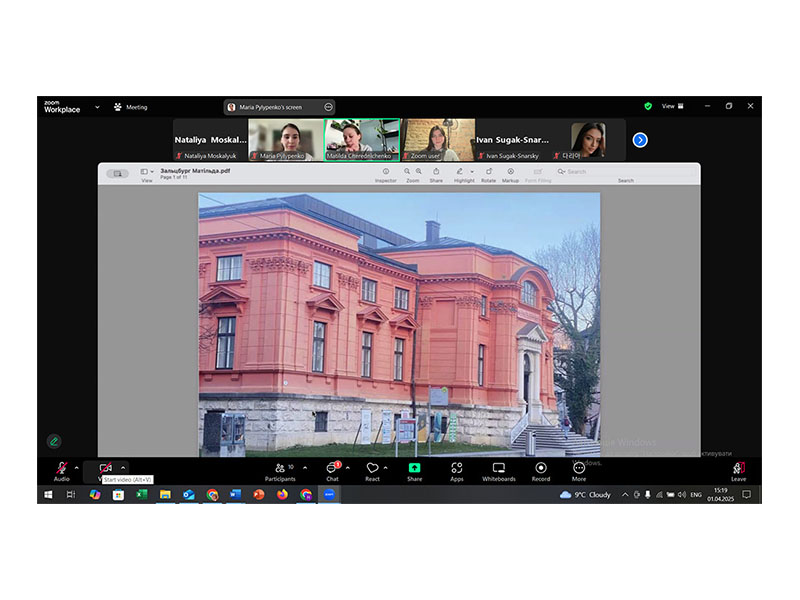The width and height of the screenshot is (800, 600).
Task: Expand video settings arrow beside the camera
Action: click(123, 467)
